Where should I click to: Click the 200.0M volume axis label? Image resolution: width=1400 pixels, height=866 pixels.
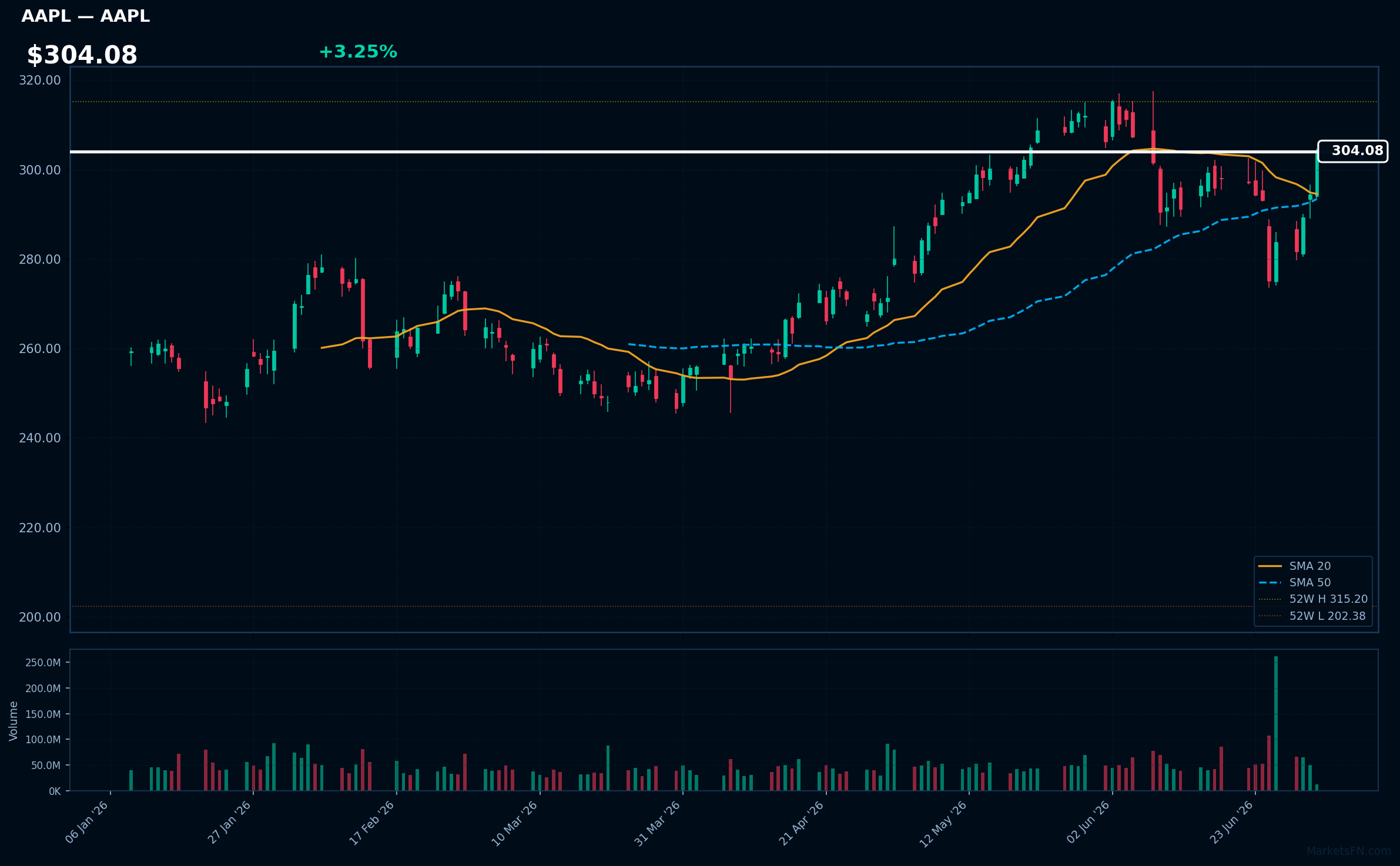click(x=43, y=688)
